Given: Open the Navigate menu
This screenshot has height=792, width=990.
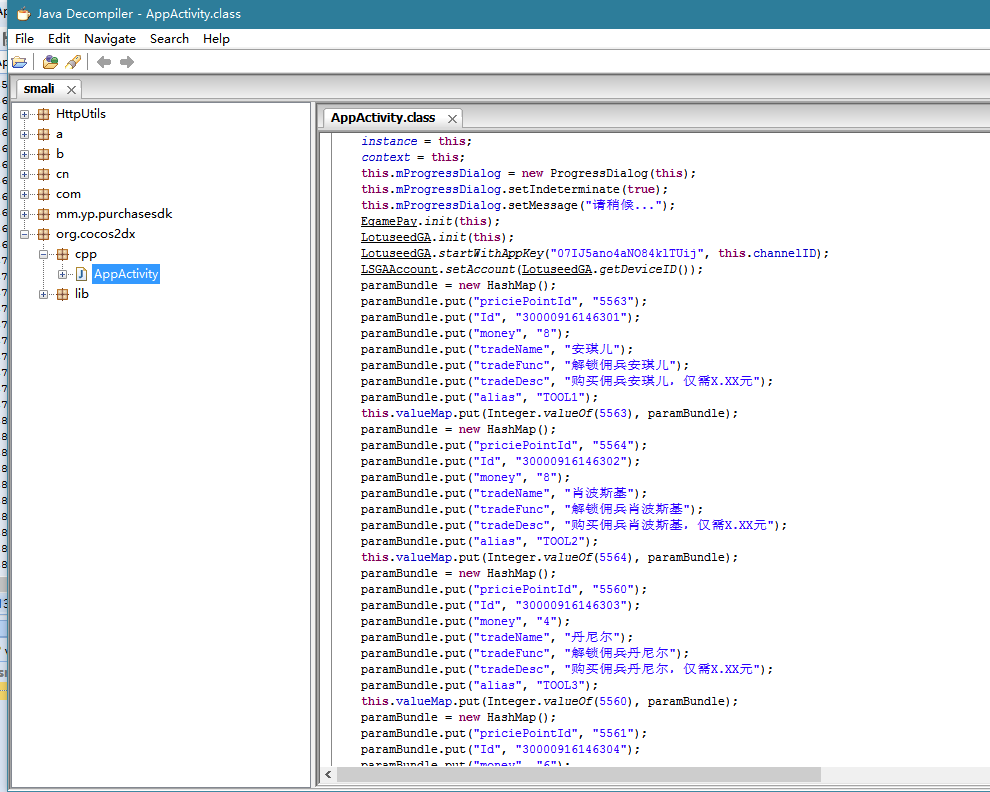Looking at the screenshot, I should point(110,39).
